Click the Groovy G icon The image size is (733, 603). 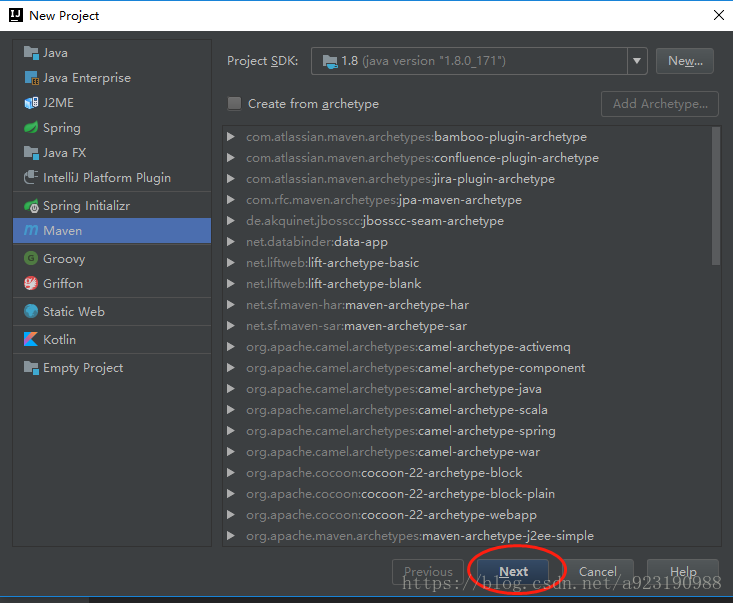point(31,258)
